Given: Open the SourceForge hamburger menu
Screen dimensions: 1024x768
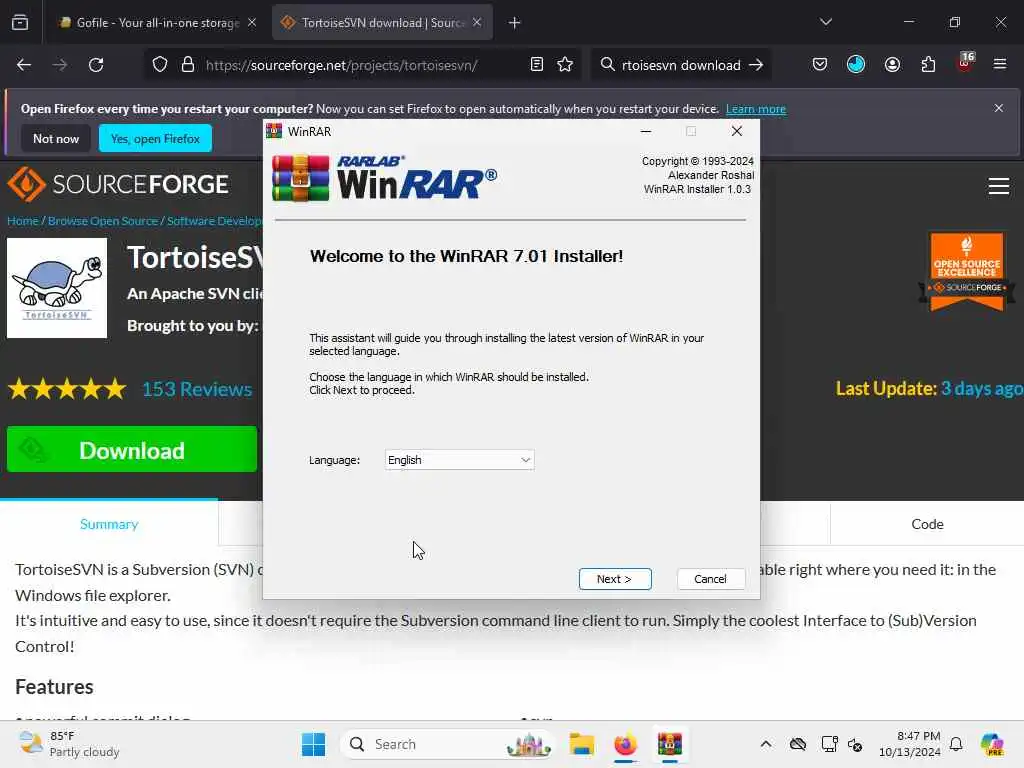Looking at the screenshot, I should point(999,186).
